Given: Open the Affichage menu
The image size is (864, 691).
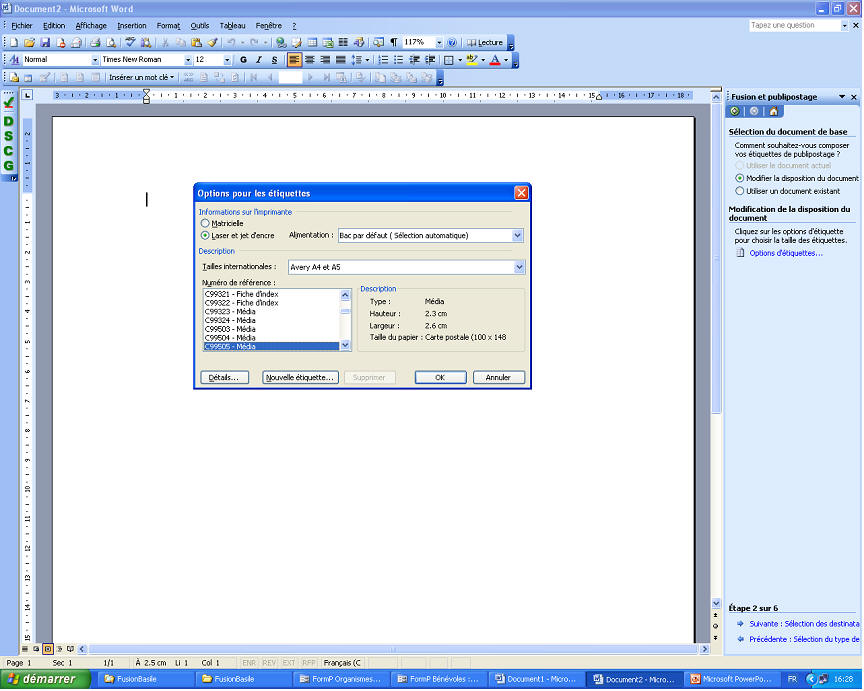Looking at the screenshot, I should [x=91, y=26].
